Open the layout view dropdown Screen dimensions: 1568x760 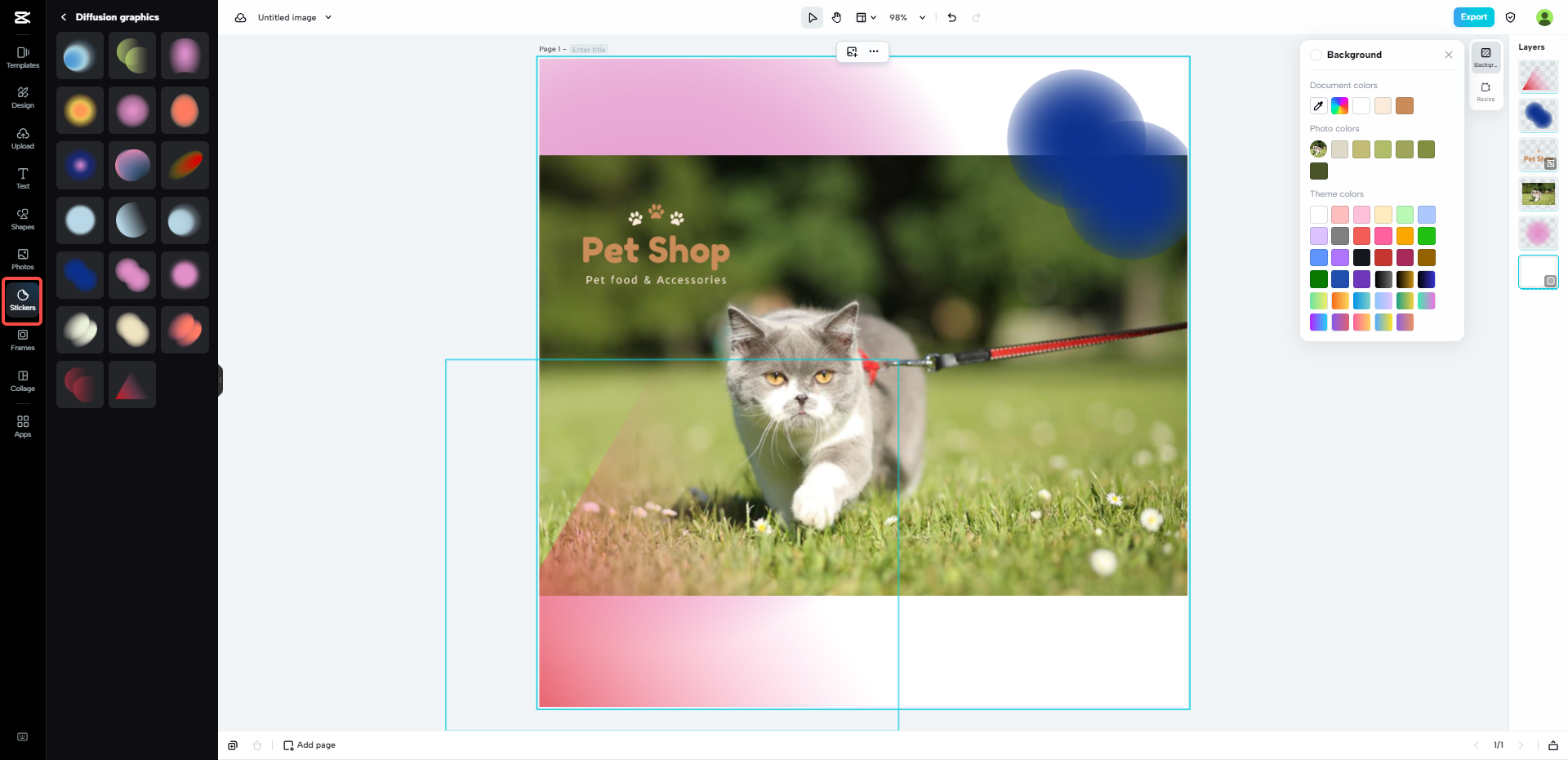click(x=866, y=17)
